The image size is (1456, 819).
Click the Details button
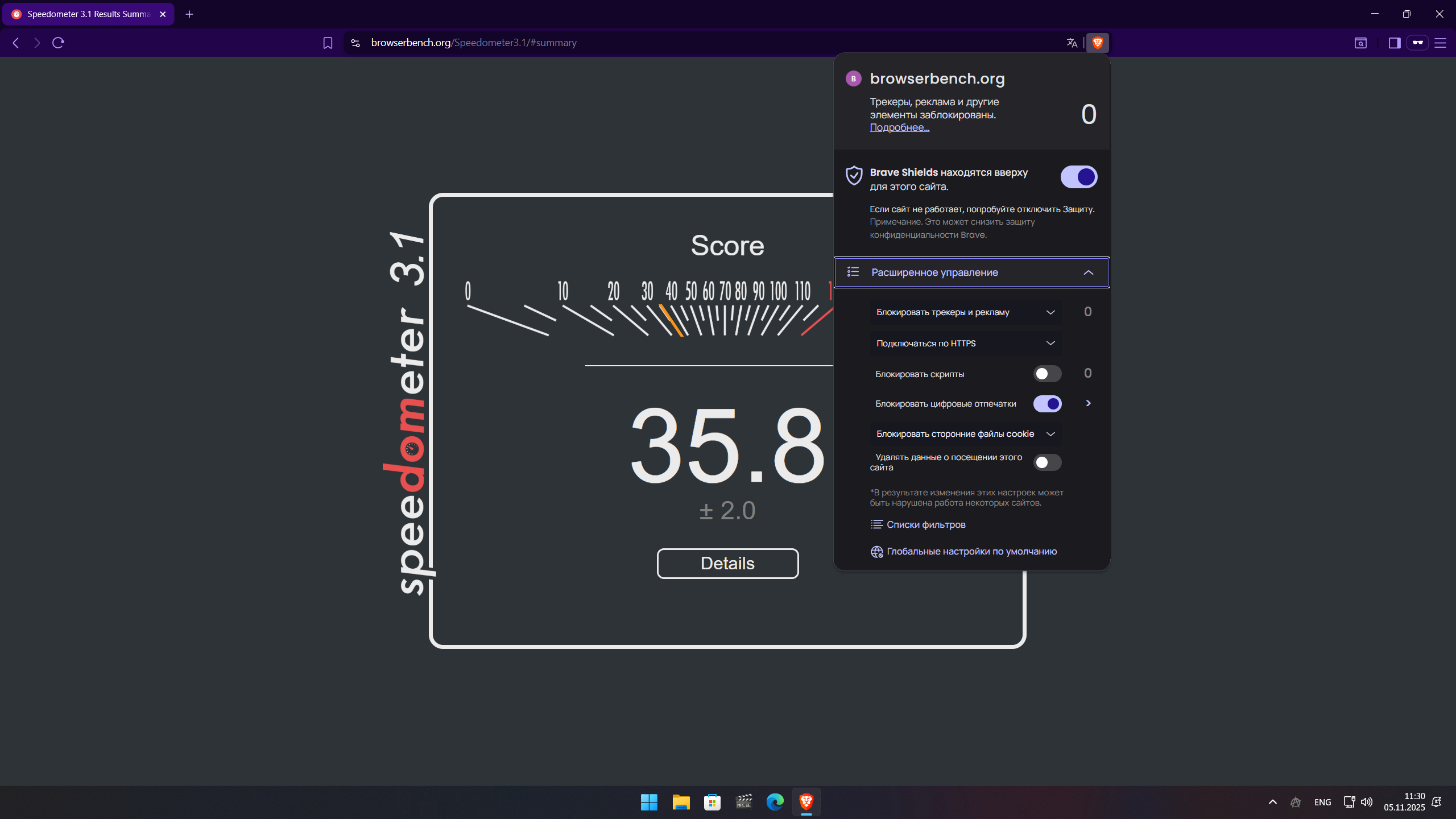(727, 563)
